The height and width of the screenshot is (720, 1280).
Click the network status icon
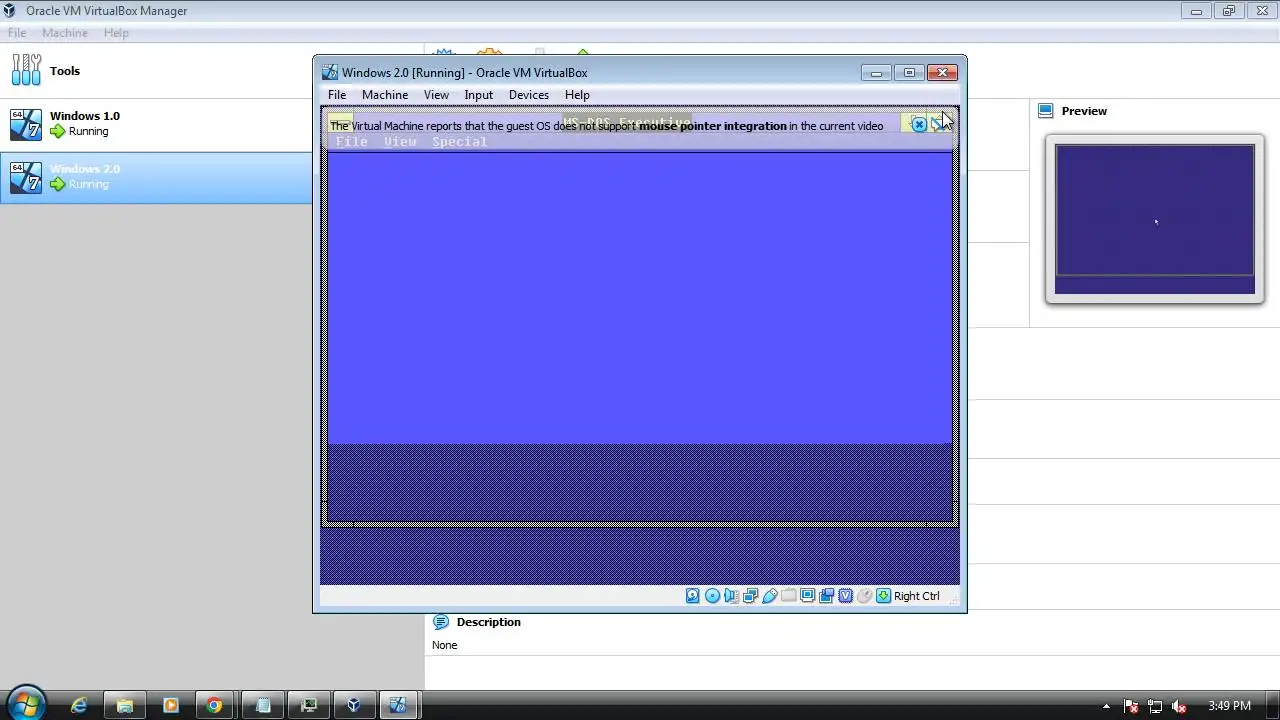(x=750, y=596)
